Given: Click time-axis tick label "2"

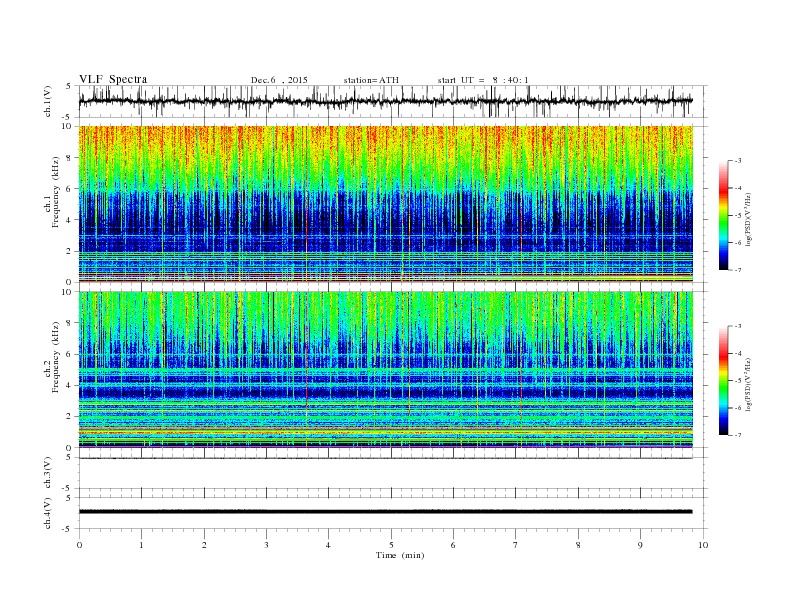Looking at the screenshot, I should 204,545.
